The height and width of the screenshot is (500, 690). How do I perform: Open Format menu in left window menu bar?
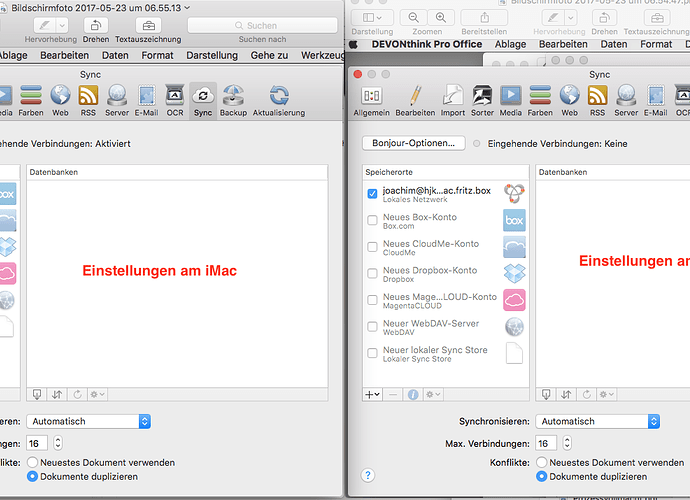pyautogui.click(x=158, y=55)
